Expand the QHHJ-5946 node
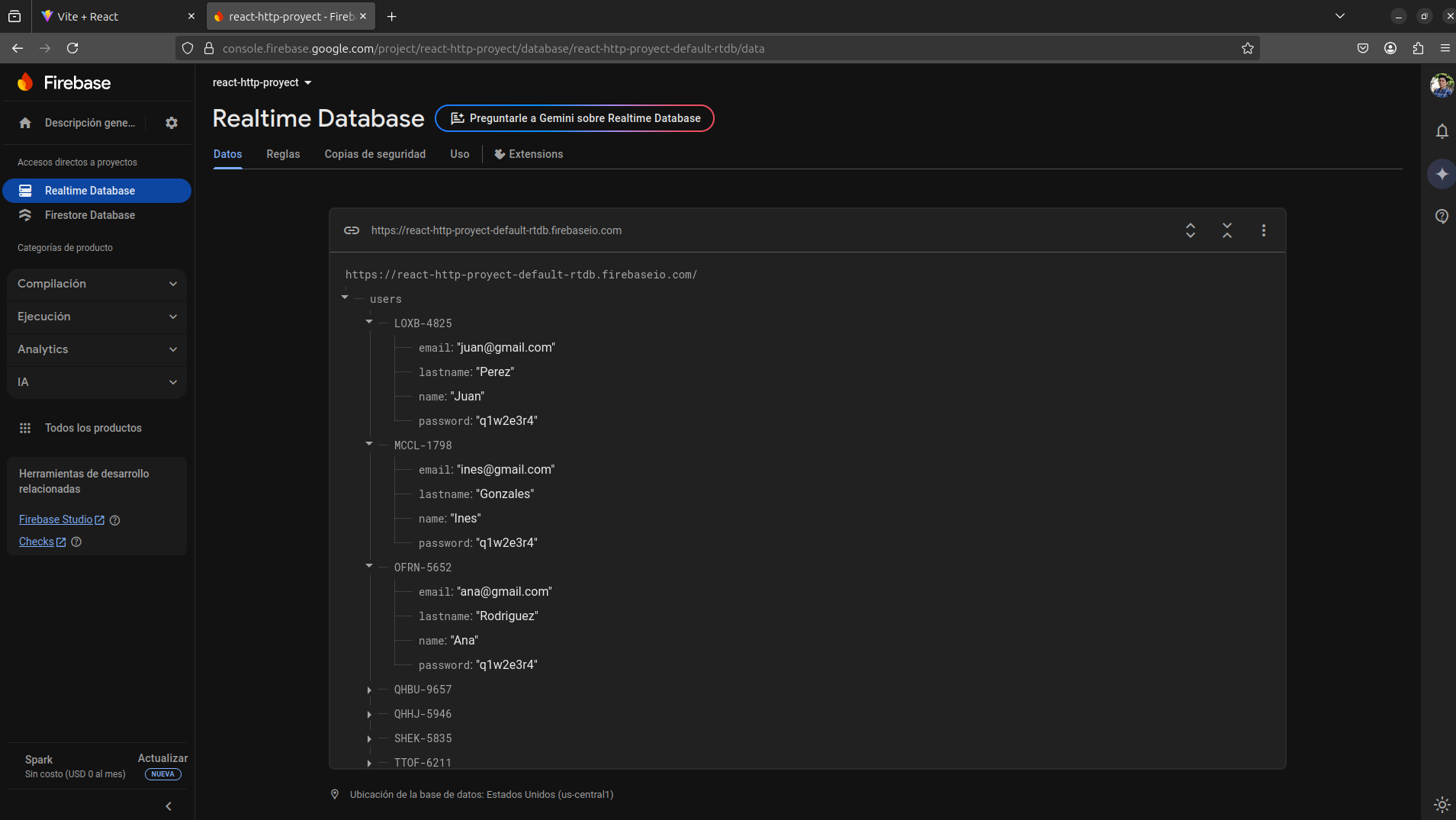This screenshot has height=820, width=1456. click(369, 715)
